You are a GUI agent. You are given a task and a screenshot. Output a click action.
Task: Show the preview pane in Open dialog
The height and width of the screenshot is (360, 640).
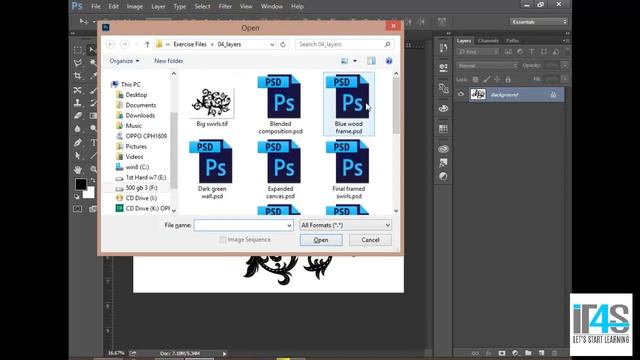tap(371, 61)
